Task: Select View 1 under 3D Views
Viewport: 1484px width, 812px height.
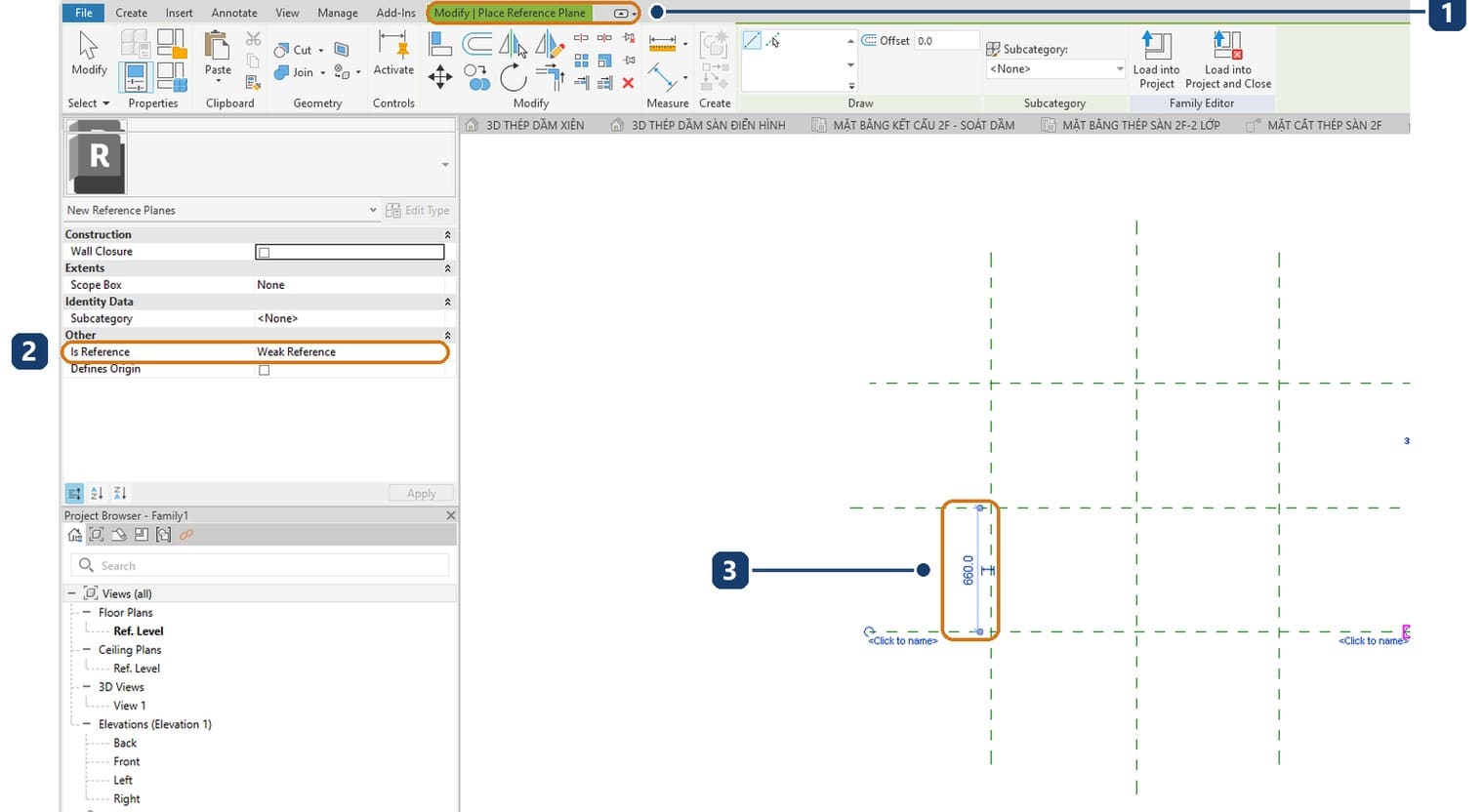Action: 129,706
